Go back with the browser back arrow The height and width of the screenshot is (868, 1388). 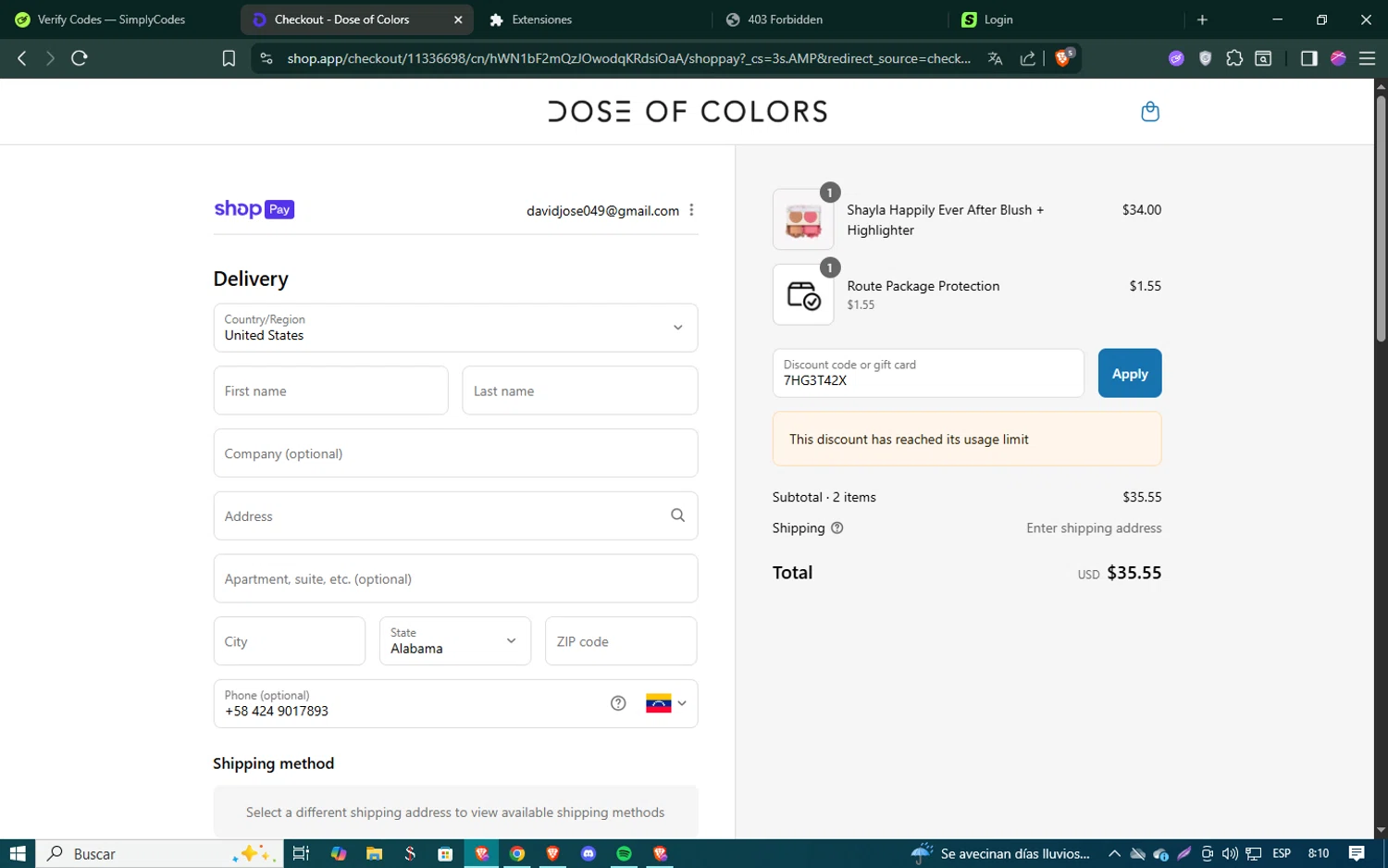pos(22,58)
